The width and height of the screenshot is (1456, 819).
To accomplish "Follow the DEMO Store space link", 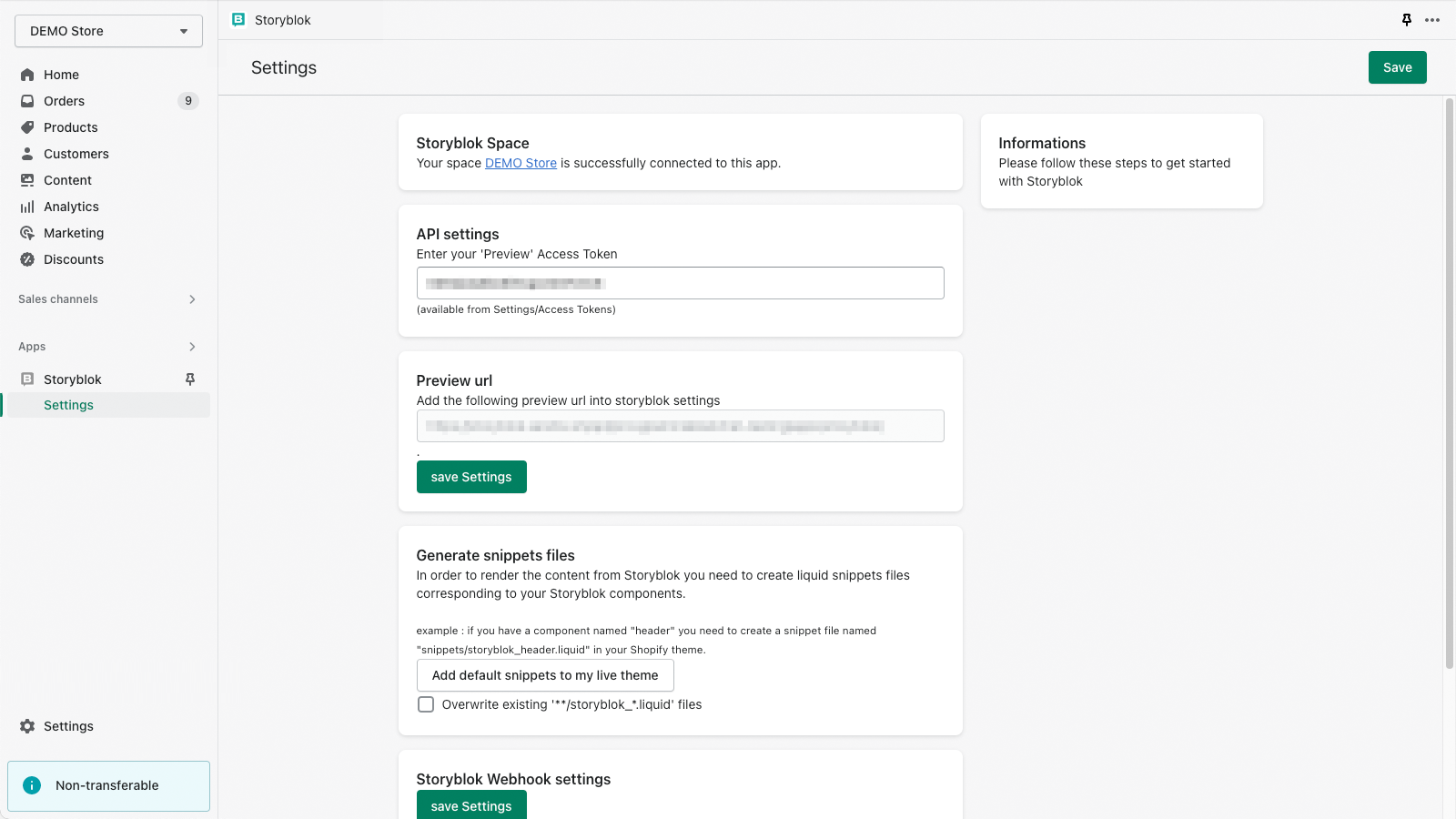I will [x=521, y=163].
